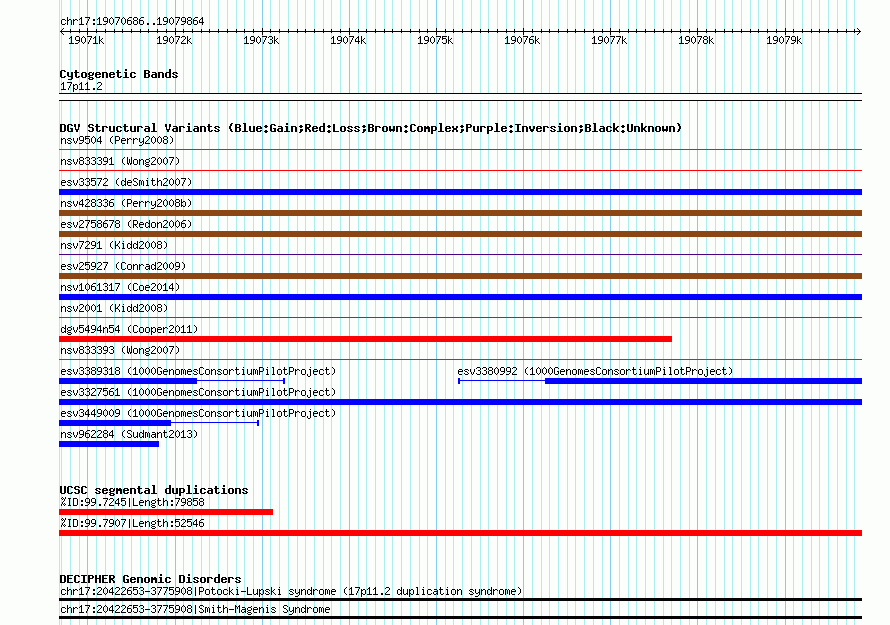Select the DGV Structural Variants track heading
The height and width of the screenshot is (625, 890).
point(370,128)
